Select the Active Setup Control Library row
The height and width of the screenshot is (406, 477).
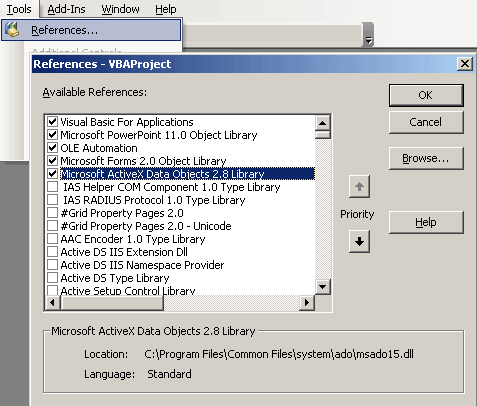click(128, 291)
